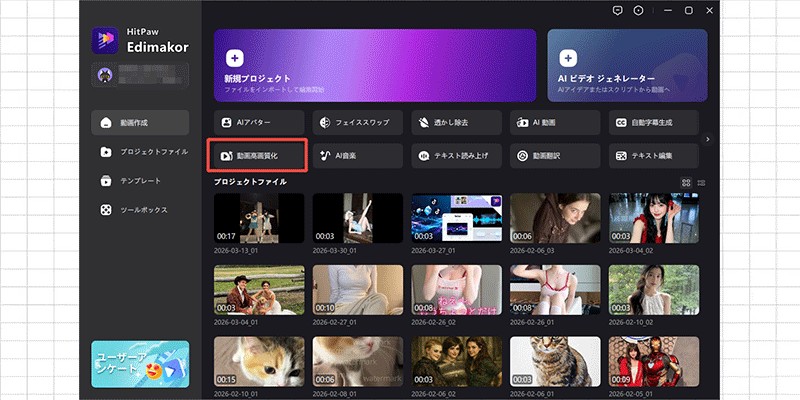Open project thumbnail 2026-02-05_01
The width and height of the screenshot is (800, 400).
[x=654, y=361]
